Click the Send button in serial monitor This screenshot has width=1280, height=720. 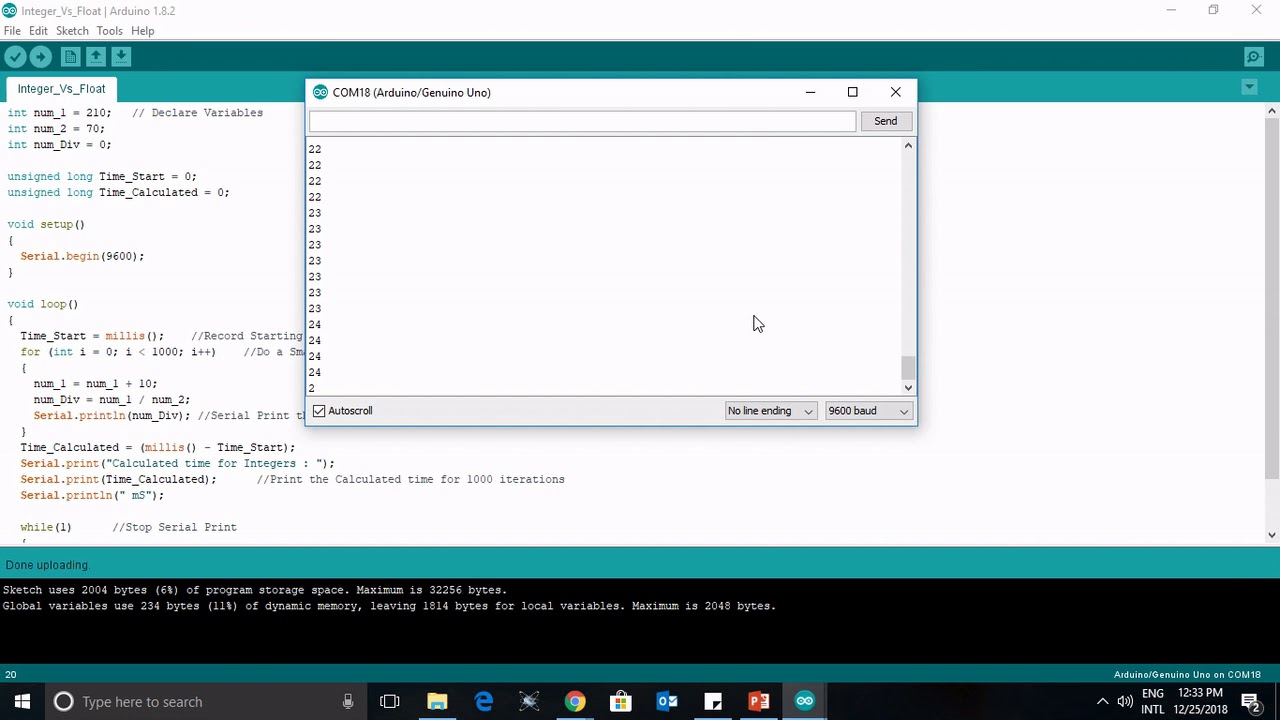click(885, 121)
